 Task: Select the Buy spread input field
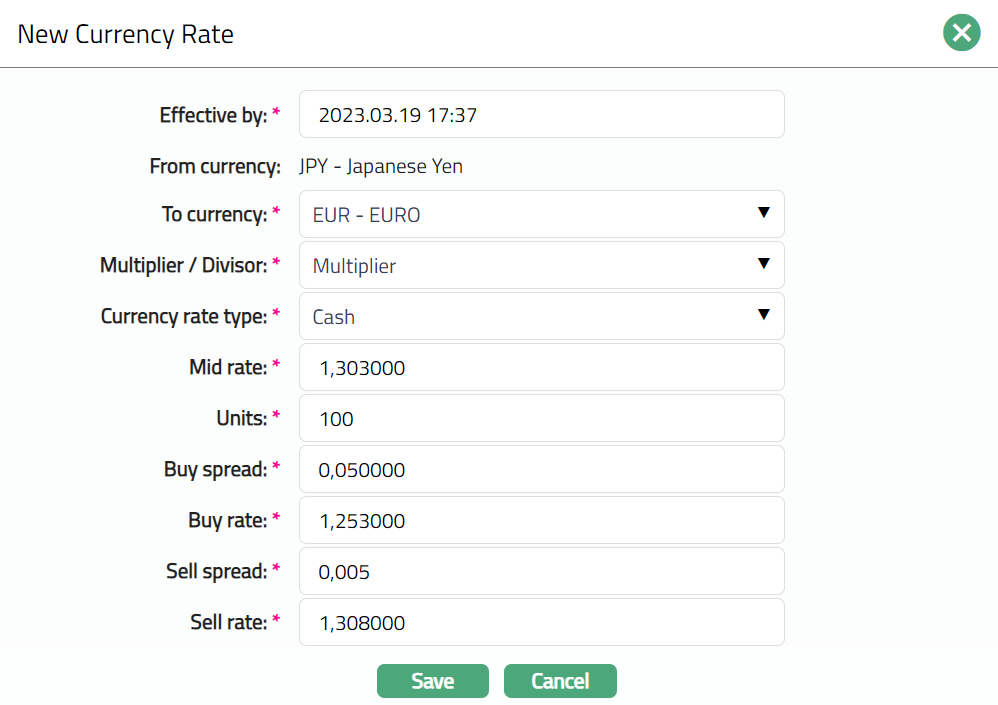541,469
